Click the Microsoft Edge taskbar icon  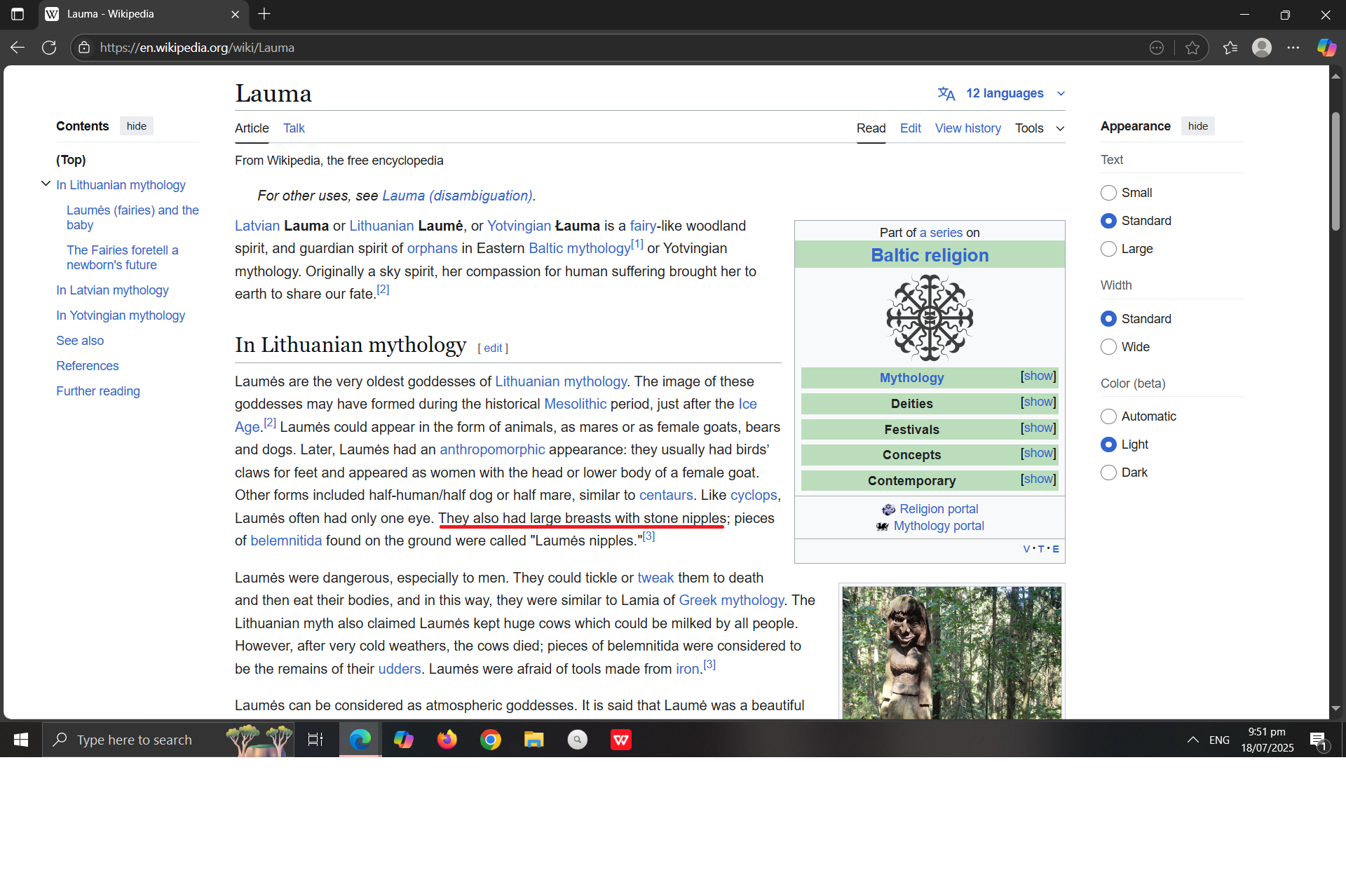360,740
